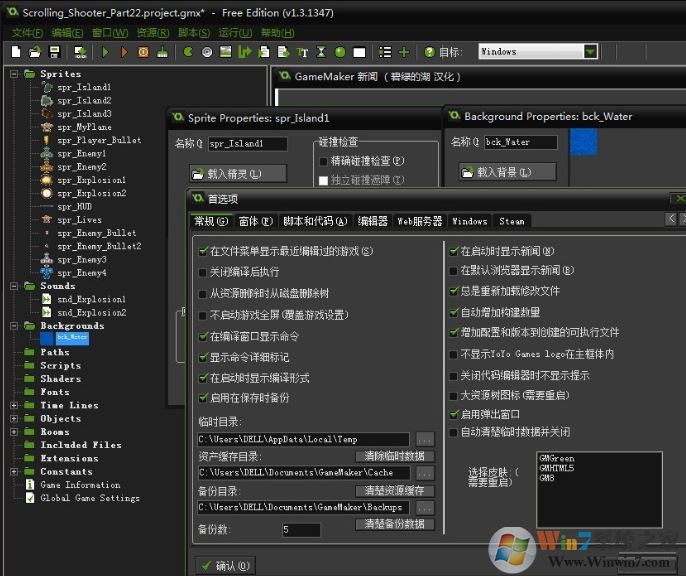Open help with green question mark icon

[429, 52]
